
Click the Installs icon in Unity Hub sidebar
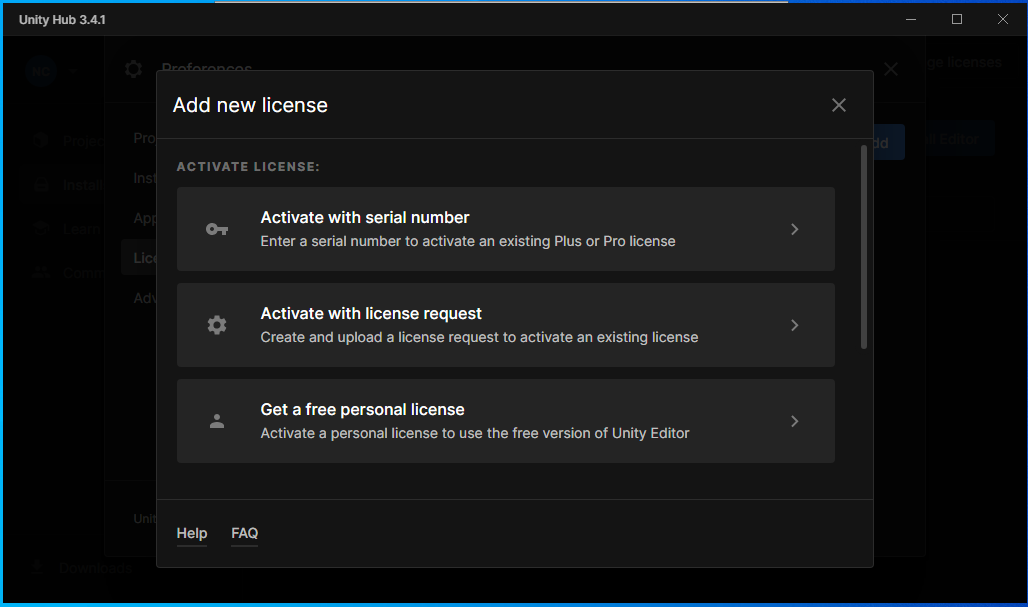(41, 185)
